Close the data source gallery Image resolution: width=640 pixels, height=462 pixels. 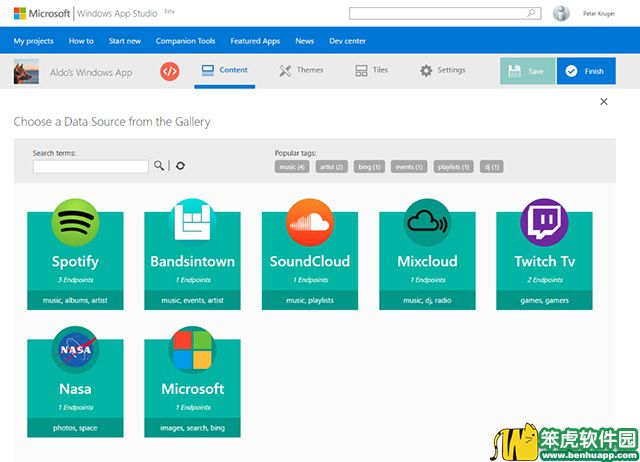coord(604,102)
